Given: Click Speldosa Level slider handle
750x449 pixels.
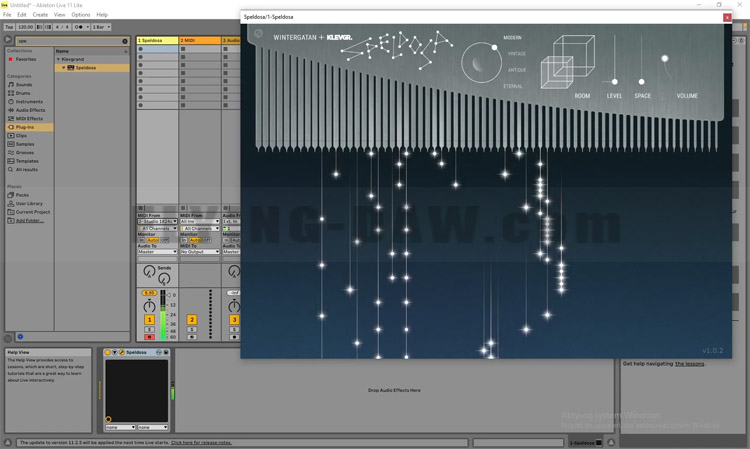Looking at the screenshot, I should tap(615, 82).
